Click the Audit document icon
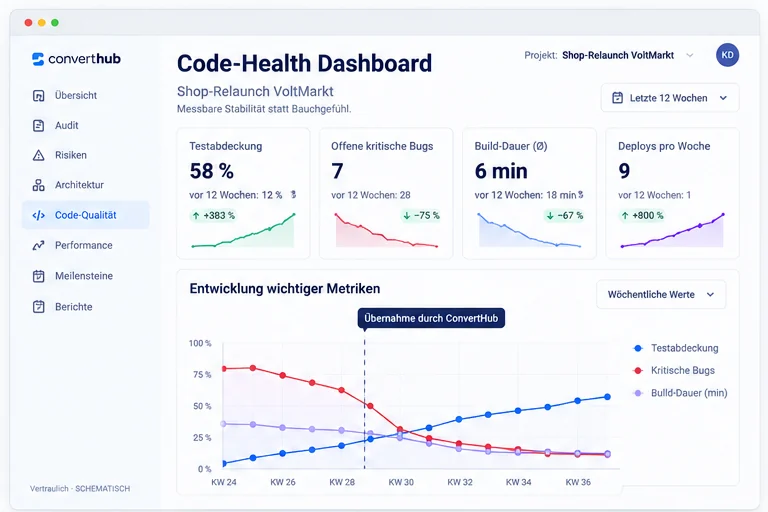Image resolution: width=768 pixels, height=512 pixels. point(38,125)
